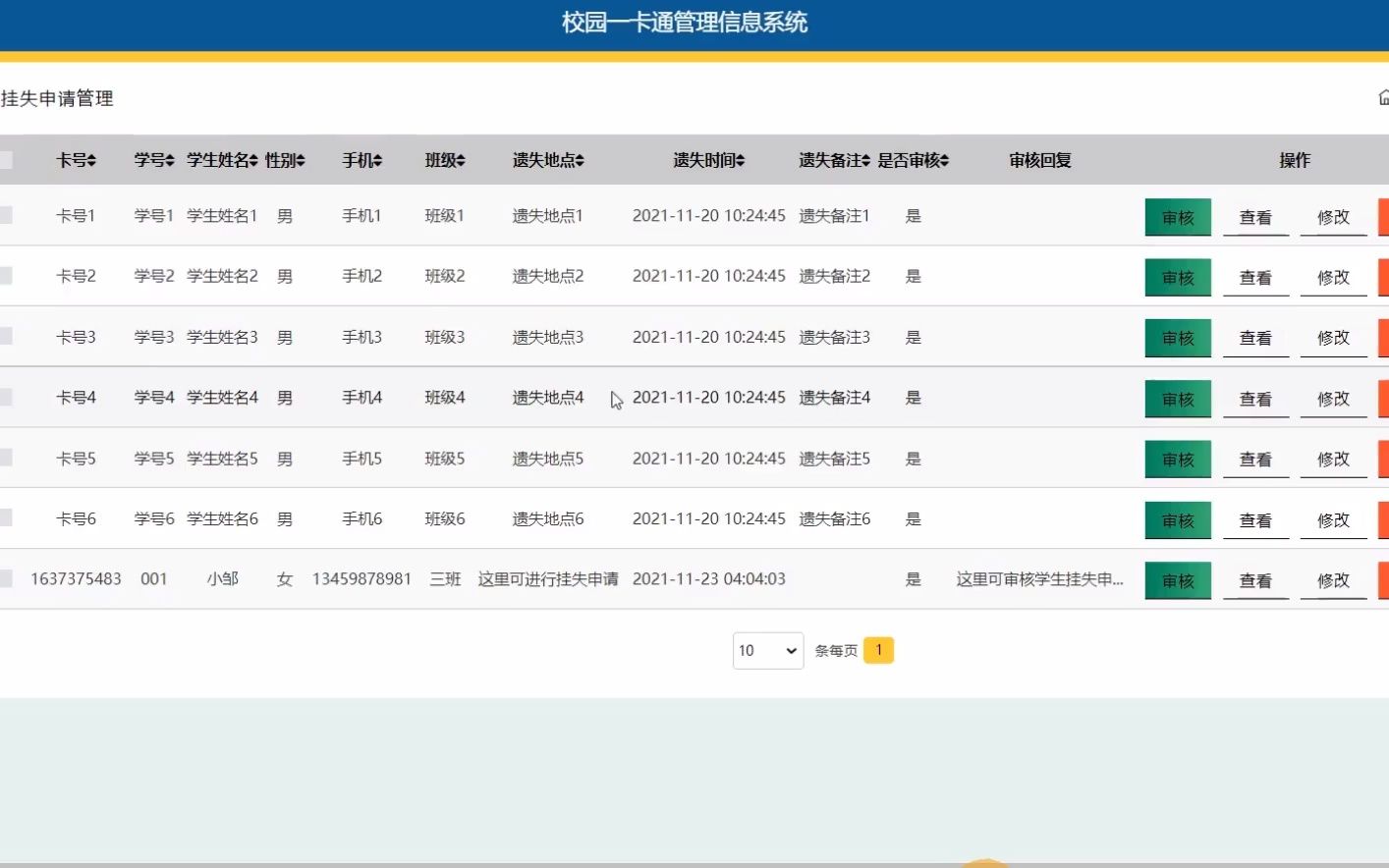The width and height of the screenshot is (1389, 868).
Task: Open the 条每页 page size dropdown
Action: coord(767,650)
